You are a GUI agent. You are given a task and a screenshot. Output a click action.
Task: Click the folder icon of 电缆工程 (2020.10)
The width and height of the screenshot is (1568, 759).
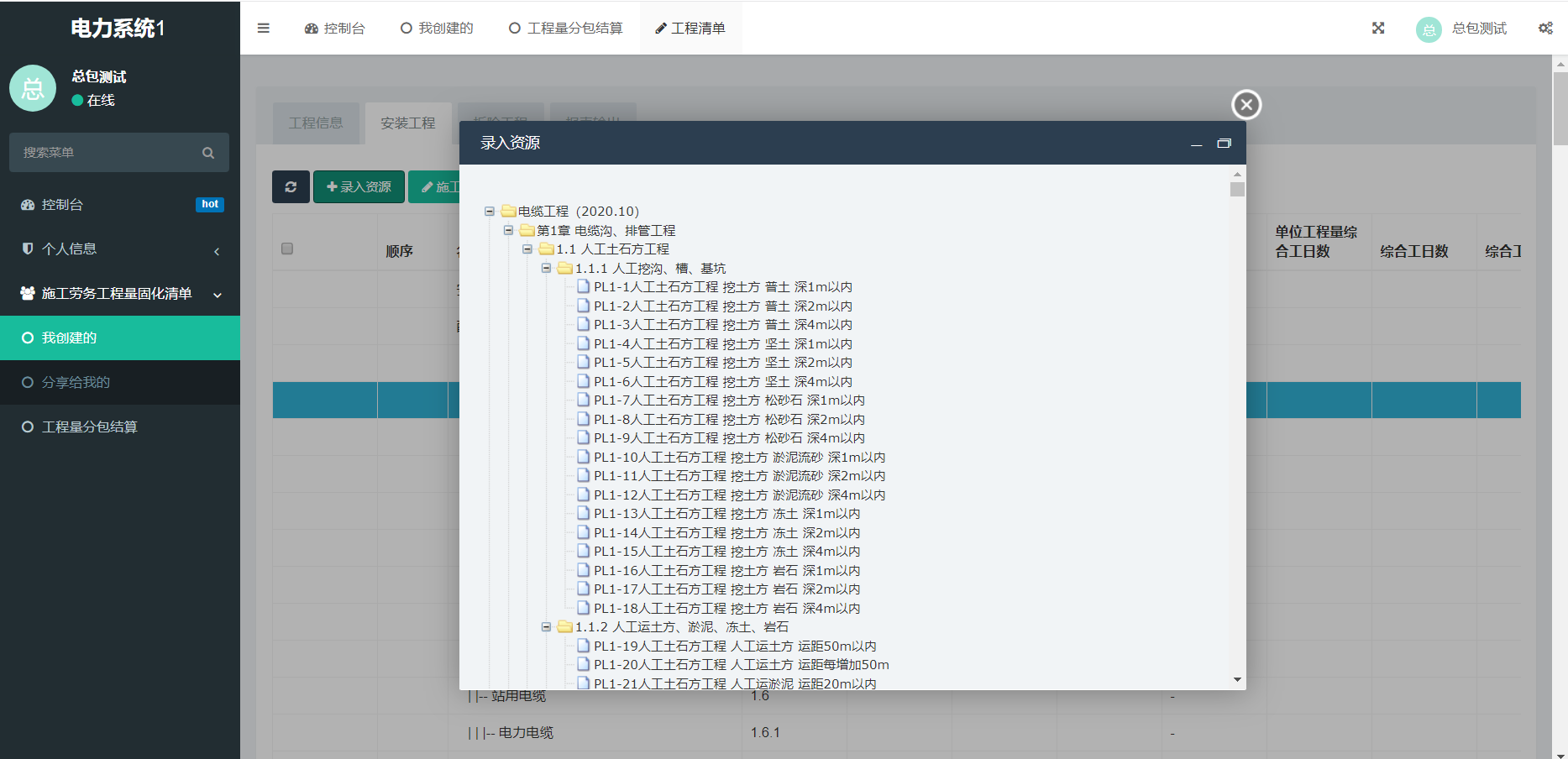pos(508,211)
